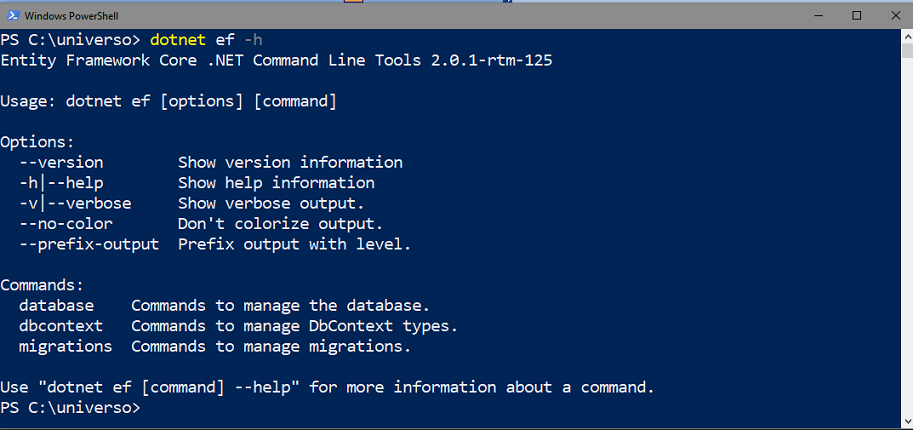
Task: Click the "database" command name
Action: click(x=56, y=306)
